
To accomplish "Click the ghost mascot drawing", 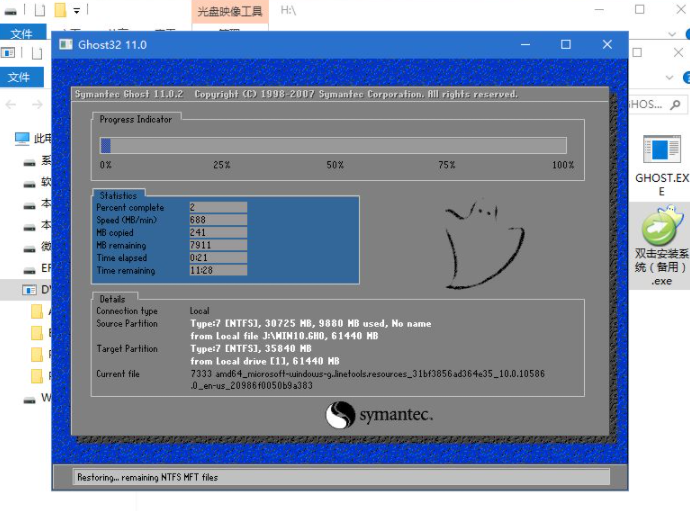I will click(x=480, y=246).
